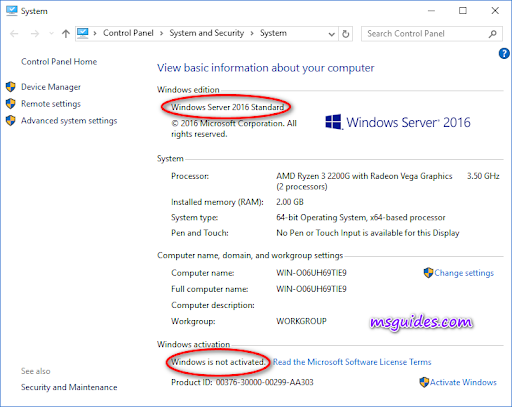512x407 pixels.
Task: Expand chevron after Control Panel breadcrumb
Action: click(x=161, y=33)
